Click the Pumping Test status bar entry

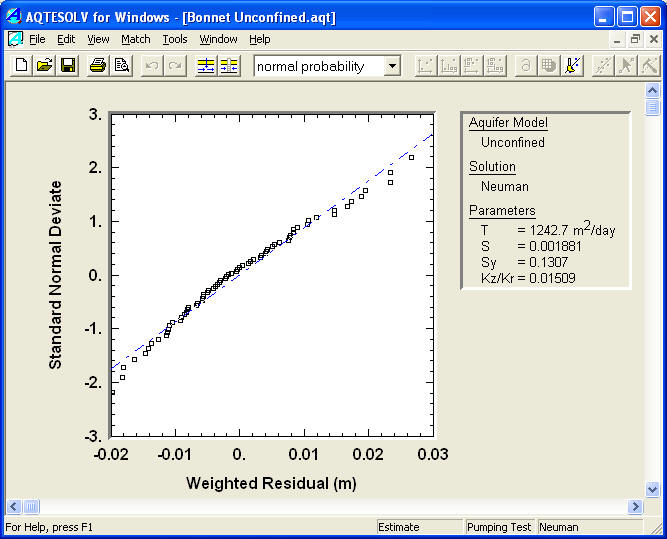click(499, 527)
